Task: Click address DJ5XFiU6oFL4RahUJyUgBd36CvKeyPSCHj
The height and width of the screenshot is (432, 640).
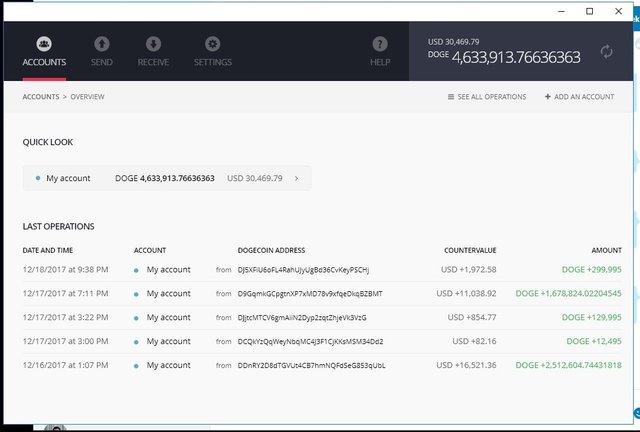Action: coord(303,270)
